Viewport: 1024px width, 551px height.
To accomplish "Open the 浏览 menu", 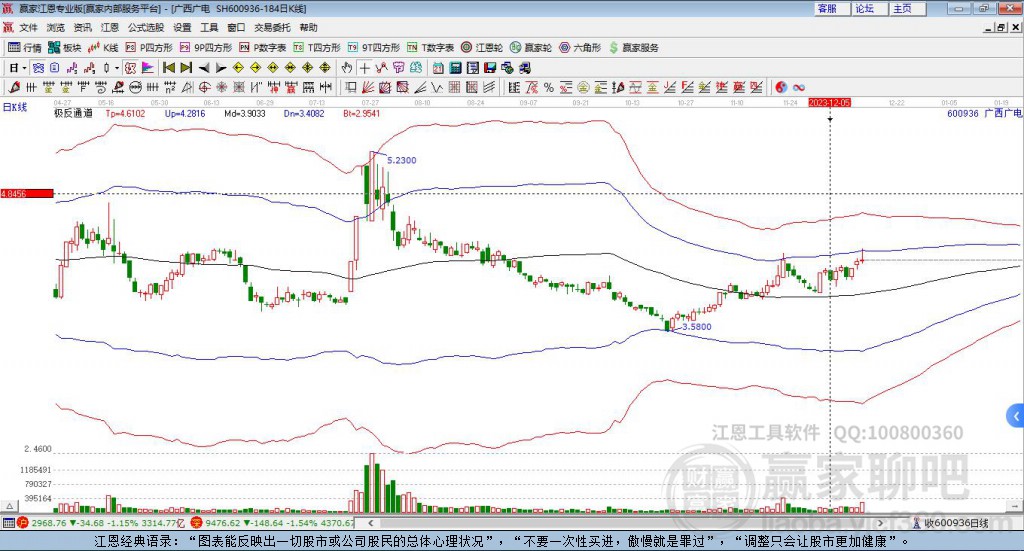I will (56, 27).
